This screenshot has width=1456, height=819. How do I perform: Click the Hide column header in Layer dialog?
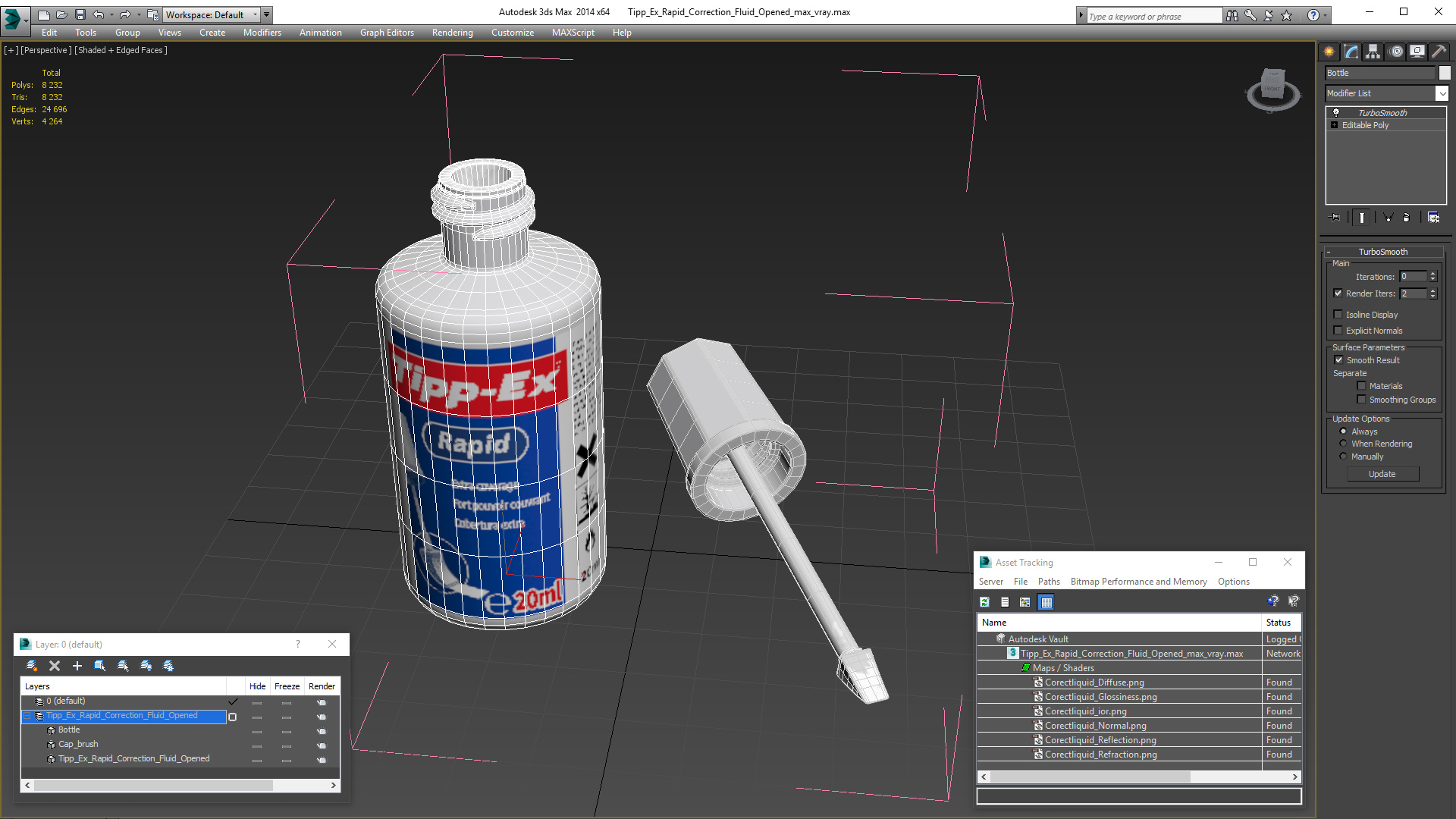click(257, 686)
